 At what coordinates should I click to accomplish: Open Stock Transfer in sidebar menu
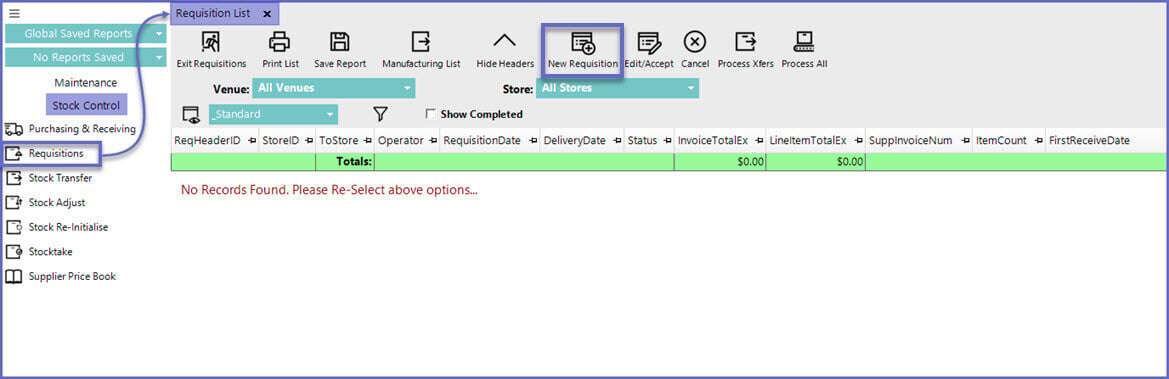pyautogui.click(x=60, y=178)
